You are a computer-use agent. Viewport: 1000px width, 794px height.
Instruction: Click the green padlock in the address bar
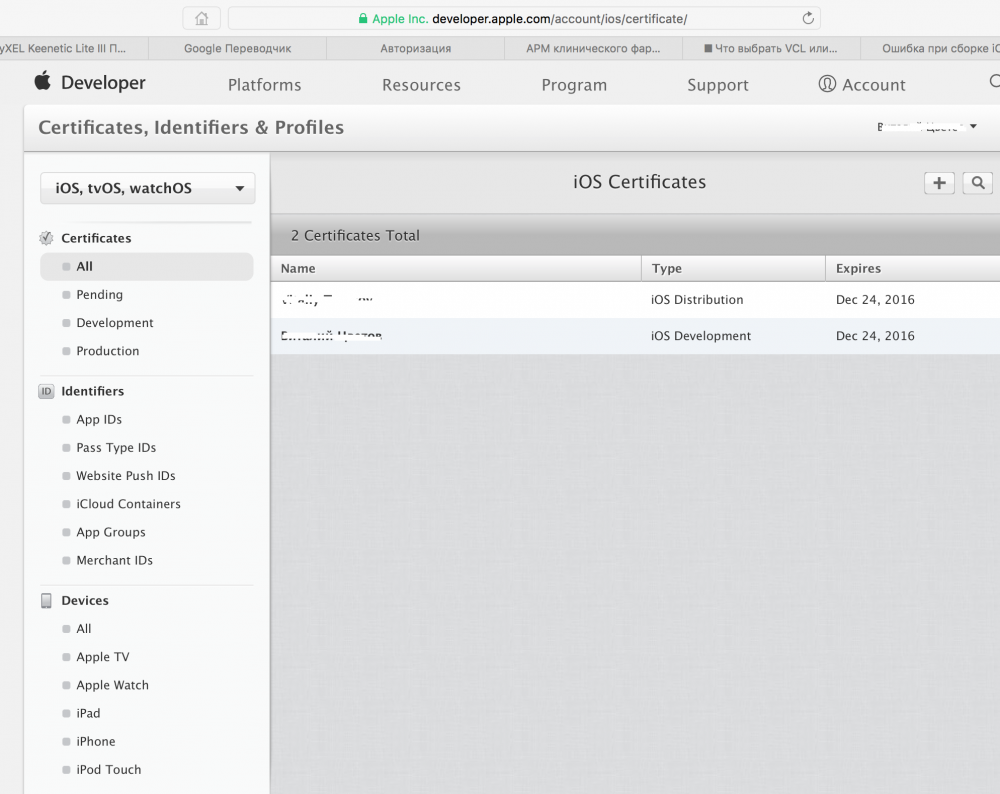pos(363,18)
